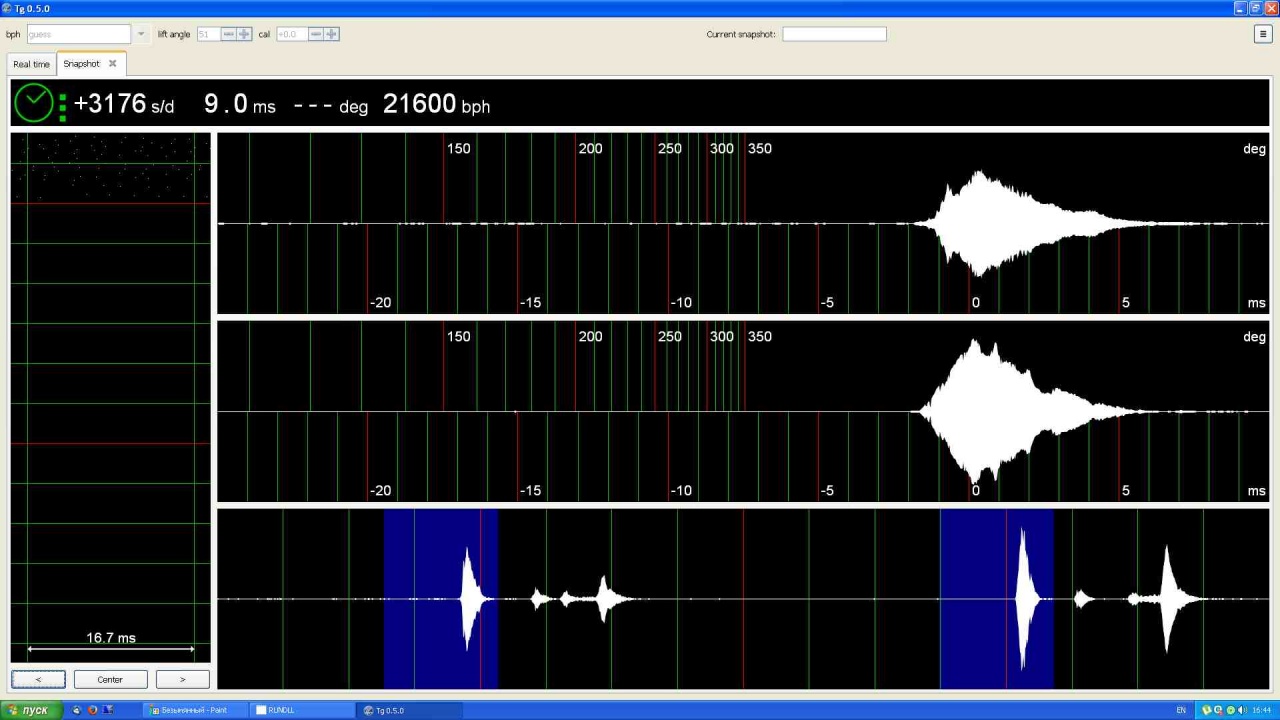Click the Current snapshot name field
The width and height of the screenshot is (1280, 720).
(834, 34)
